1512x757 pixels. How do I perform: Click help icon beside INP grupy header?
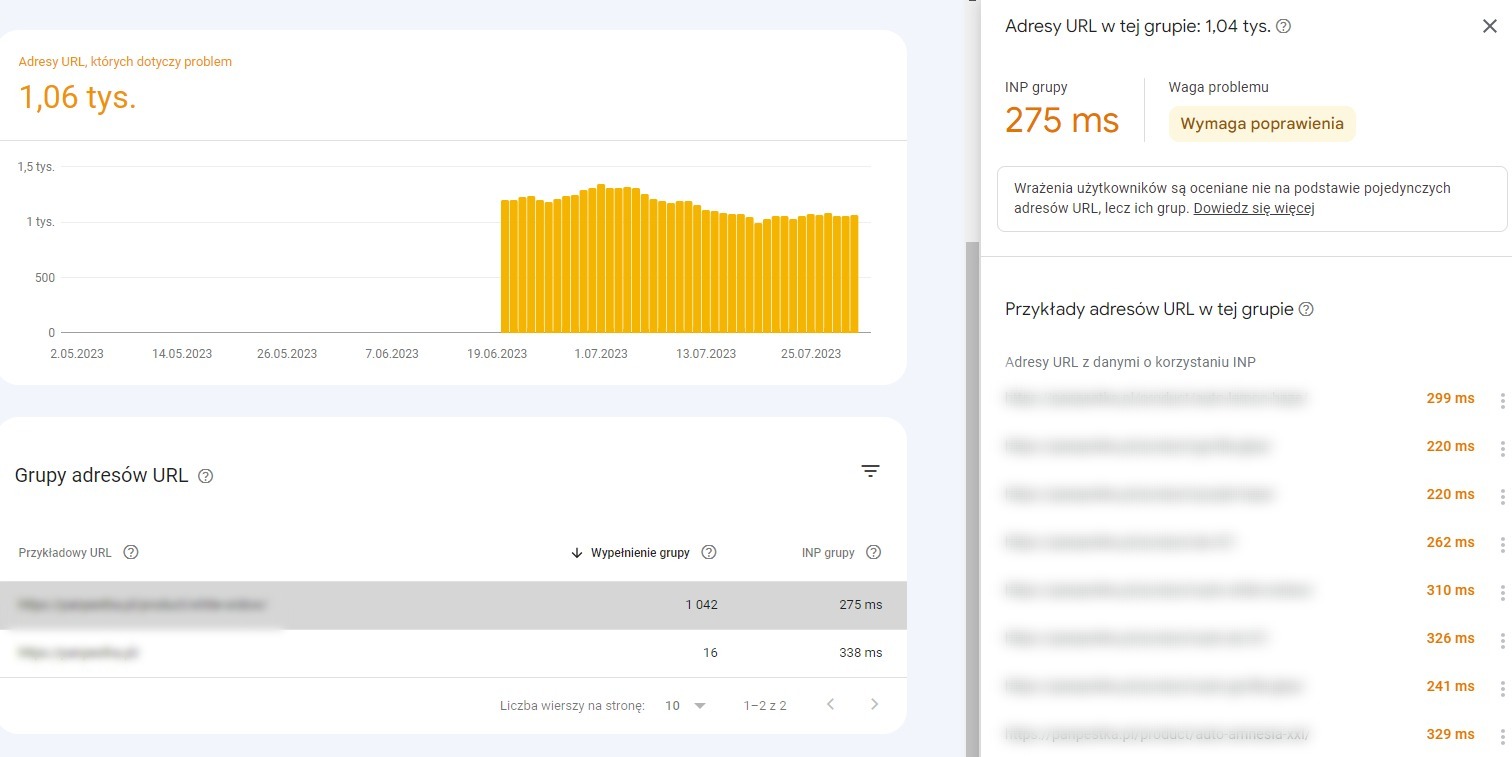(874, 552)
